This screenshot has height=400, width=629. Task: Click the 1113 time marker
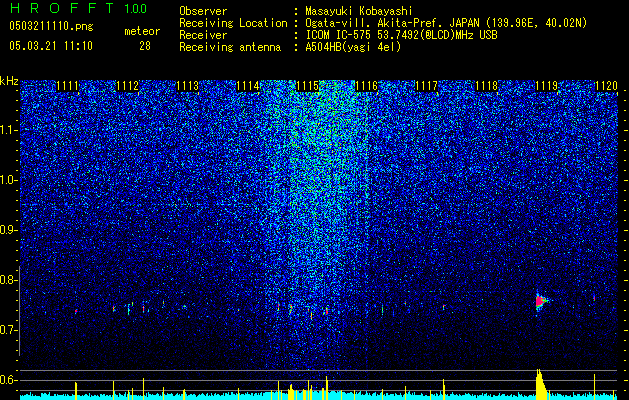[x=188, y=86]
